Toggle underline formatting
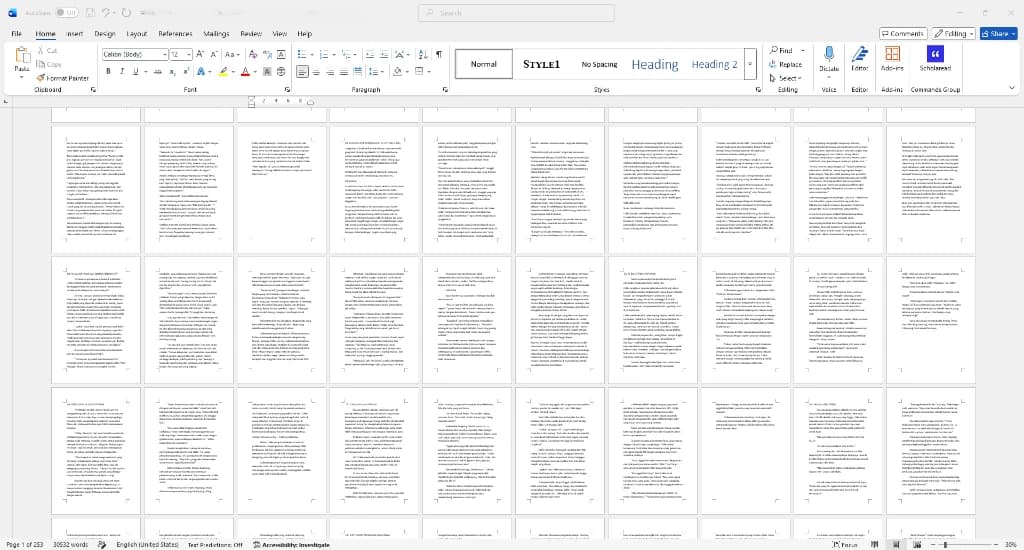The height and width of the screenshot is (550, 1024). tap(135, 71)
